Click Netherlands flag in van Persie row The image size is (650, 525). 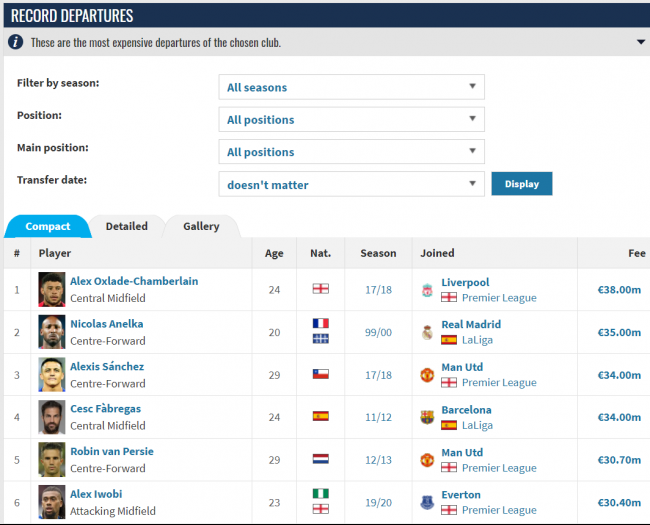point(320,459)
